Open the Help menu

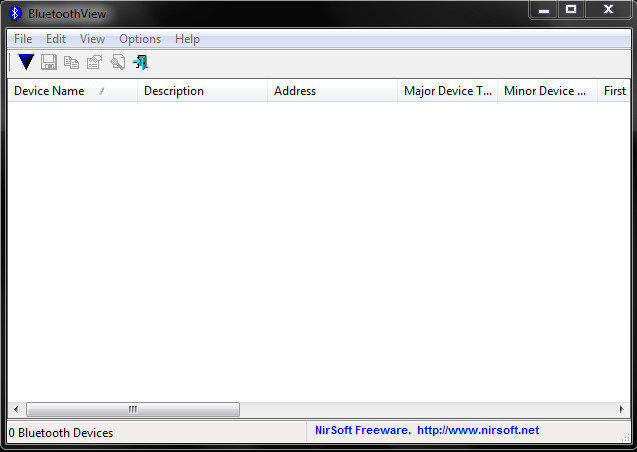(x=187, y=39)
